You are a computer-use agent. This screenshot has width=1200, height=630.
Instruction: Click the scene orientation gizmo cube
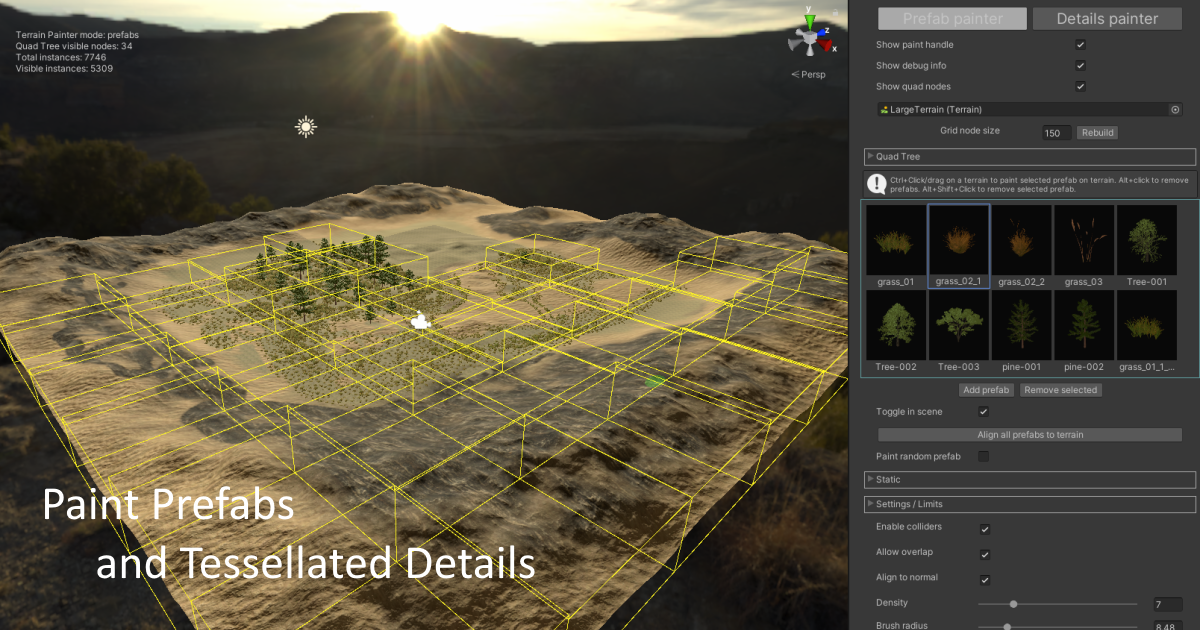809,39
